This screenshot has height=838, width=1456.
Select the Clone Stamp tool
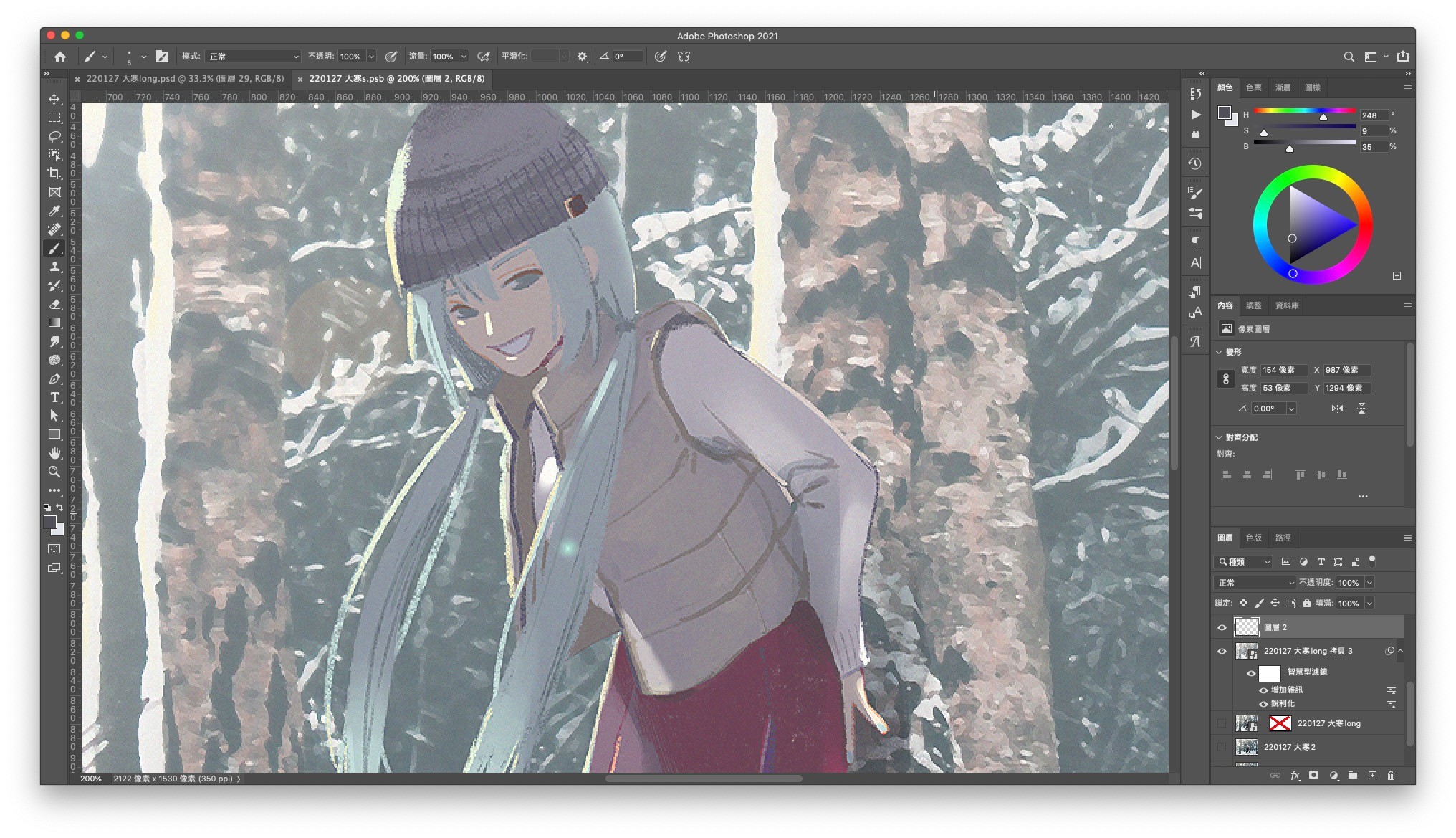[x=54, y=267]
